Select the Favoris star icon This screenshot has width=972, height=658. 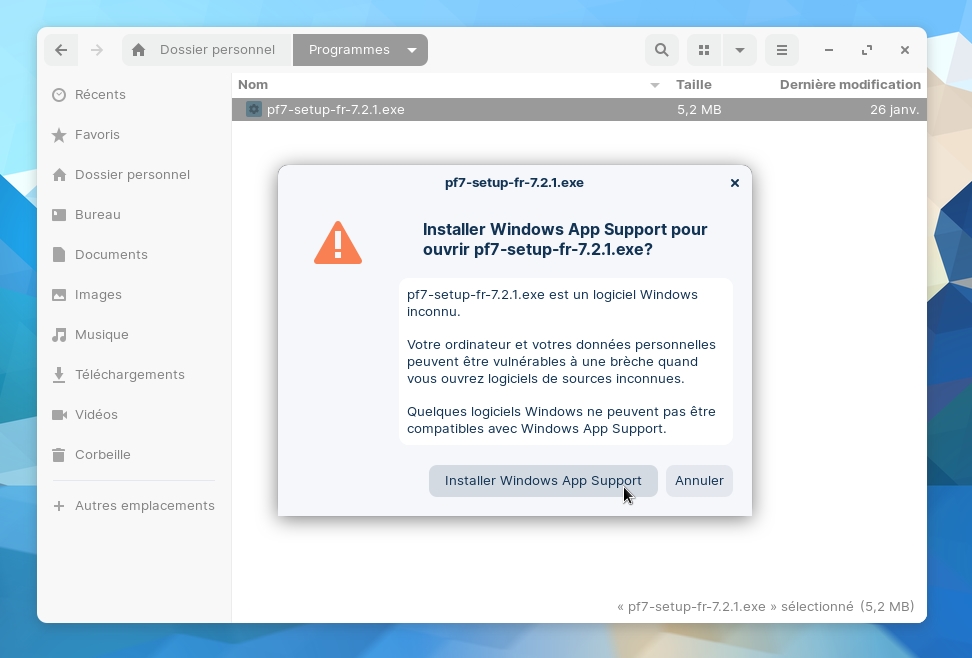pos(59,134)
